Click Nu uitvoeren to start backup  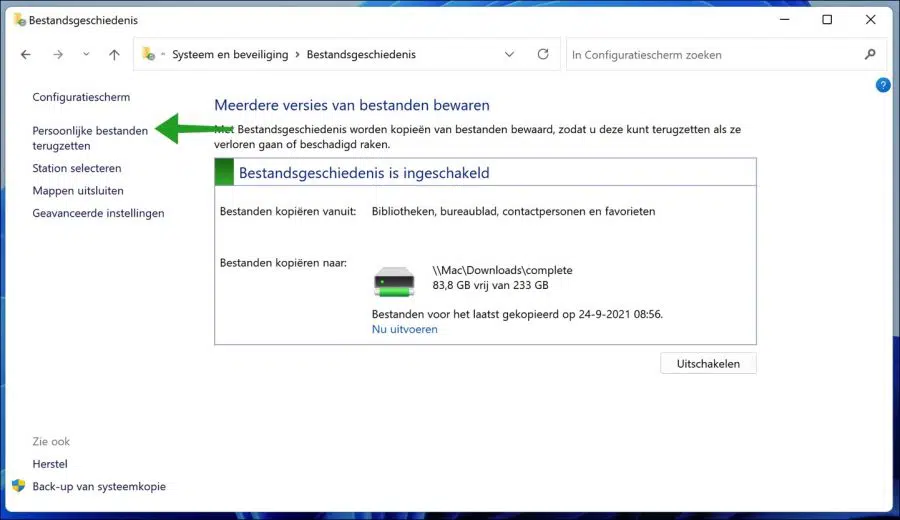tap(405, 329)
